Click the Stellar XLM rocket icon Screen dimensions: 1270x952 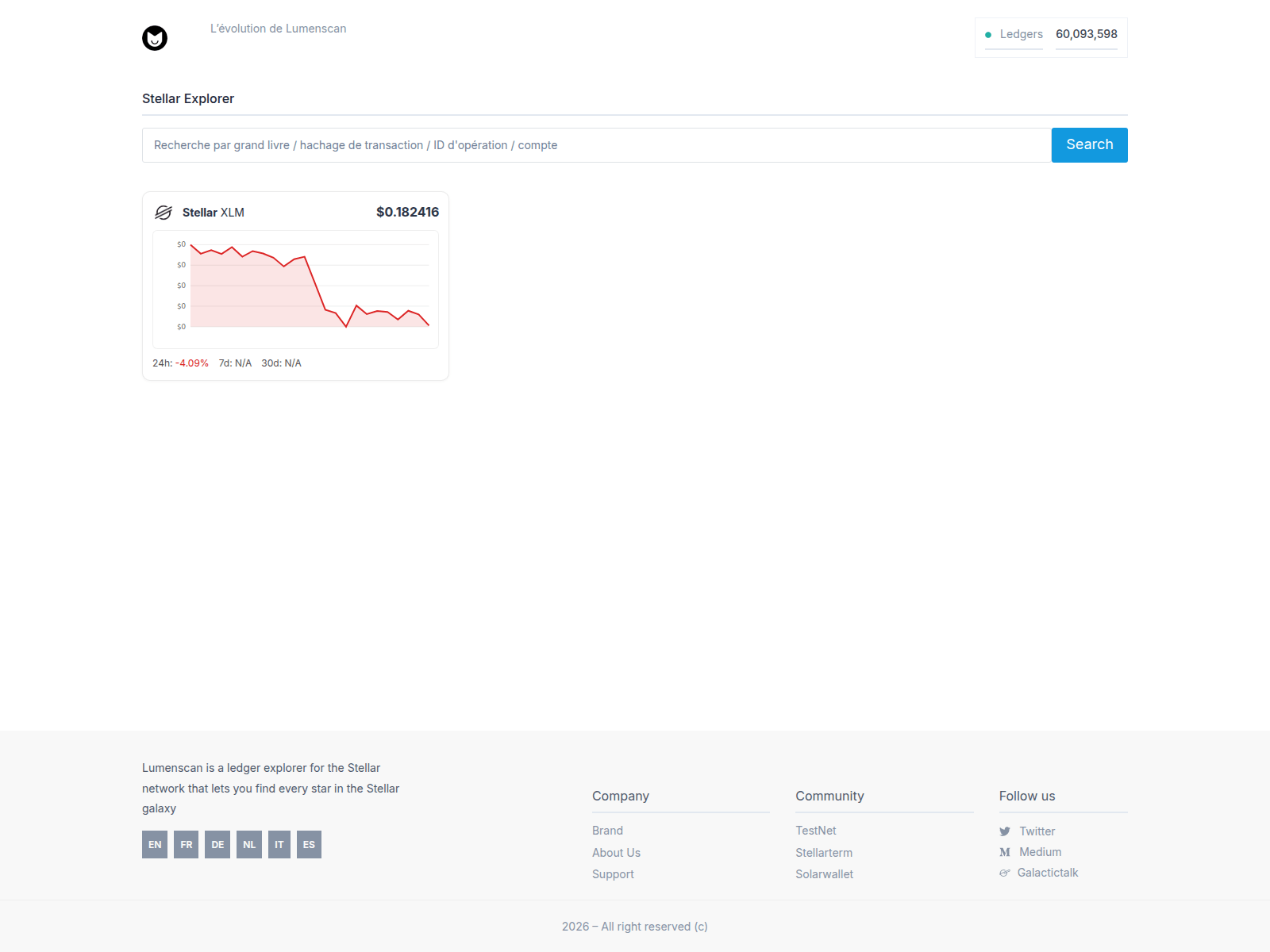point(164,213)
